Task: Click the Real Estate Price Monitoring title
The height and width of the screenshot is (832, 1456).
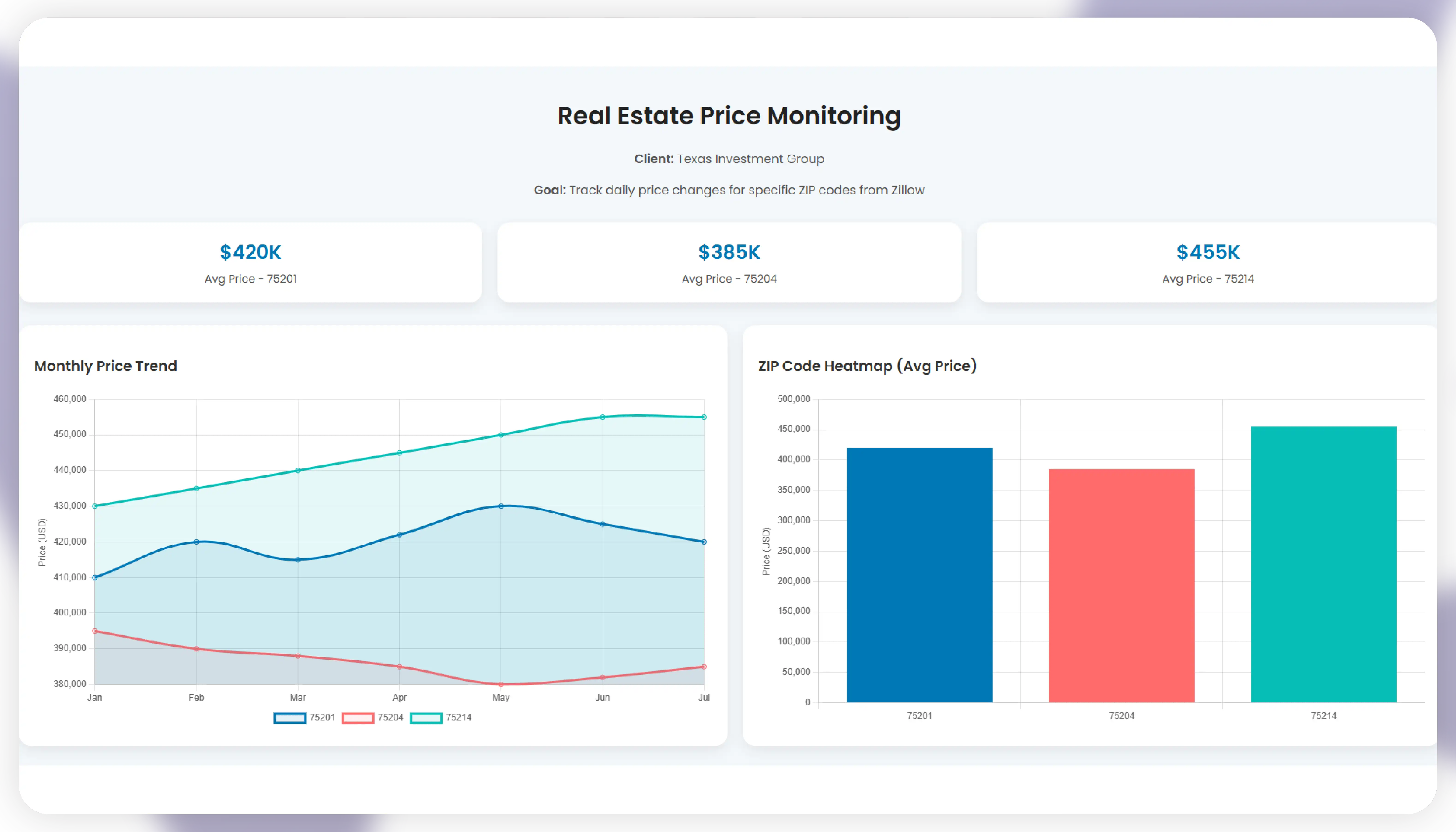Action: [729, 116]
